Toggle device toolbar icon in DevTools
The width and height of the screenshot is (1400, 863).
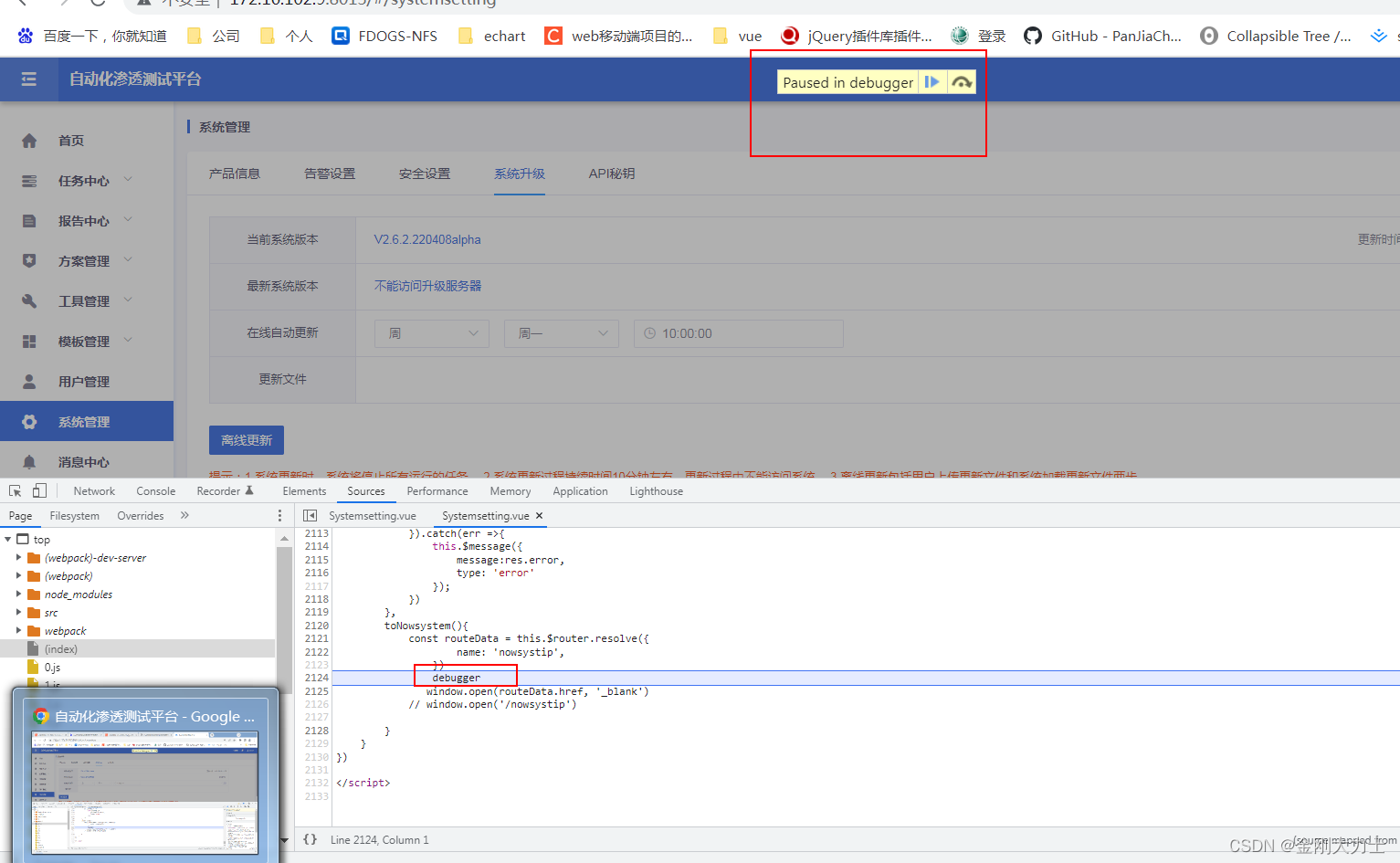[x=39, y=490]
